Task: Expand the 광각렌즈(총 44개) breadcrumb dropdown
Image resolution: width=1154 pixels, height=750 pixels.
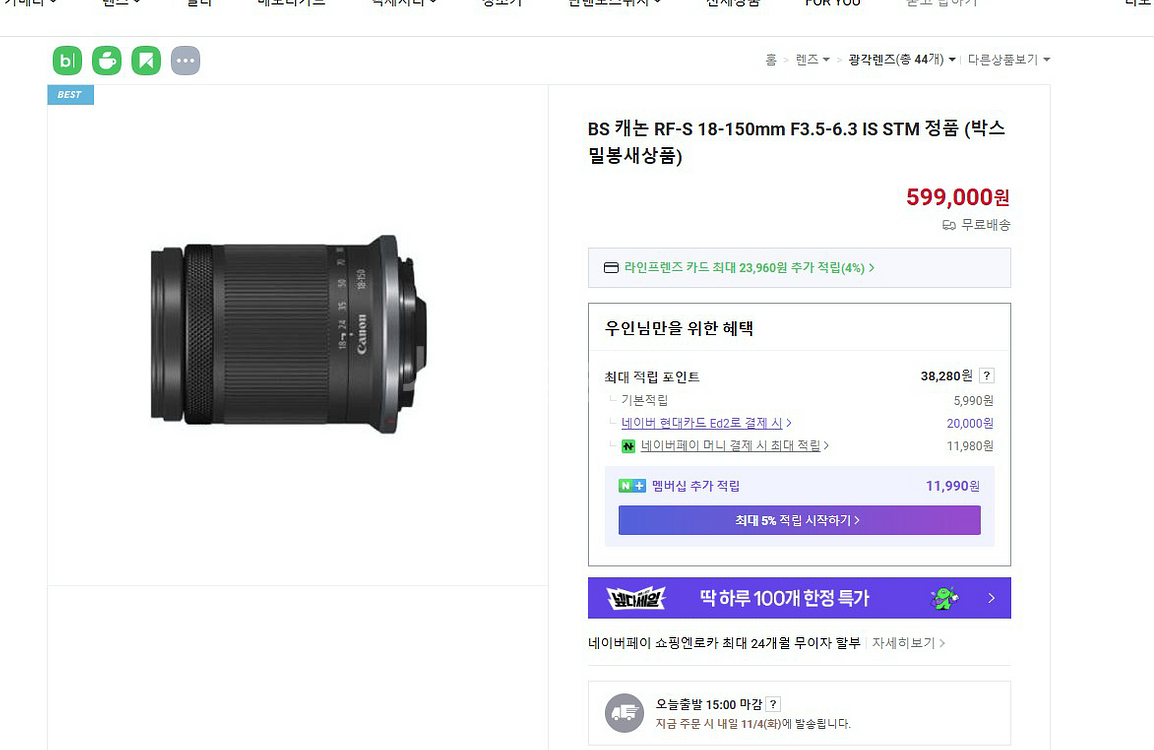Action: point(900,59)
